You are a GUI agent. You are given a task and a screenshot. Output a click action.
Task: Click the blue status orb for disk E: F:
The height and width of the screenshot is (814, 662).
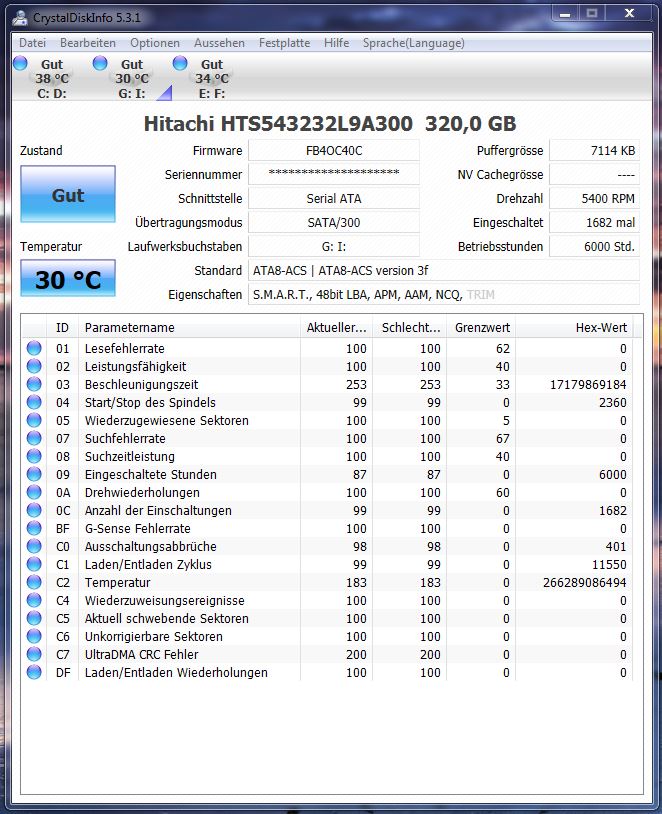click(x=180, y=63)
